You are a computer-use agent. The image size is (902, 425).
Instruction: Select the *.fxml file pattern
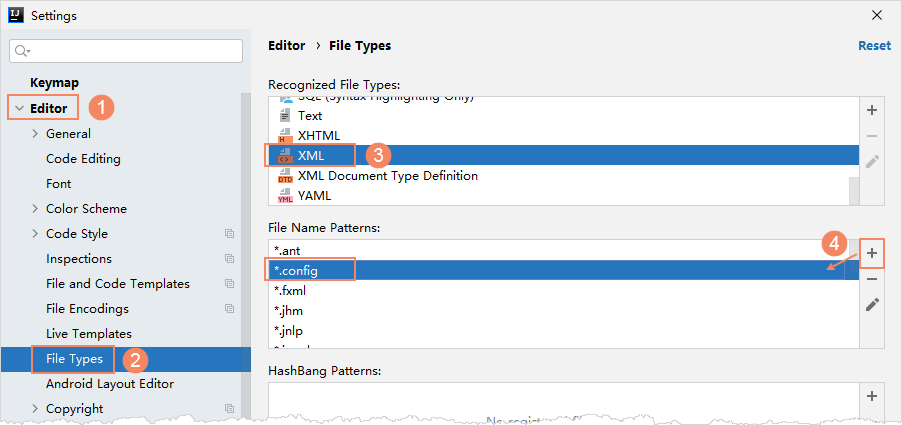290,291
